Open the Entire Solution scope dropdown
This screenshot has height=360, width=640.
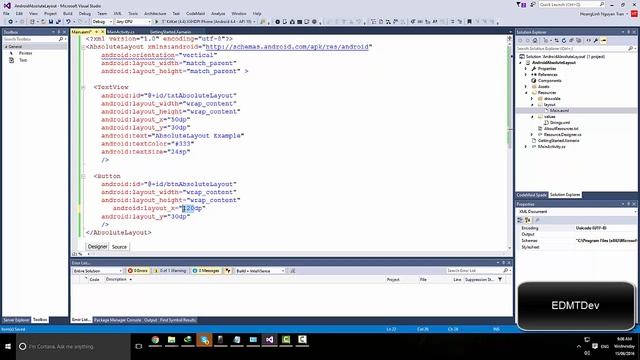tap(98, 271)
